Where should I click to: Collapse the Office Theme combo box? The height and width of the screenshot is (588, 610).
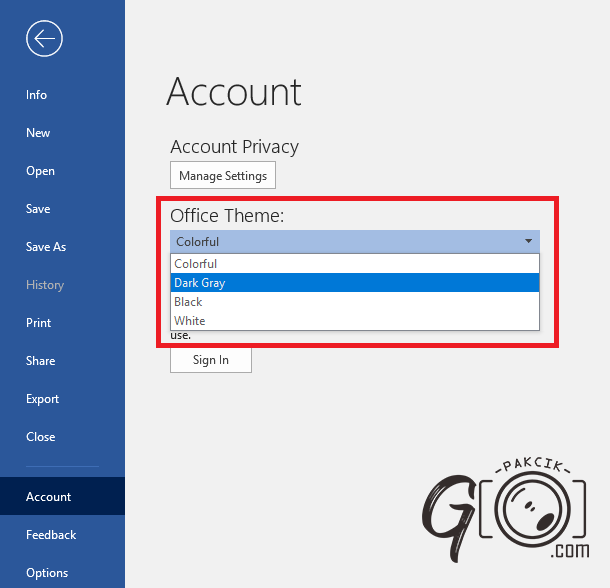pos(355,242)
